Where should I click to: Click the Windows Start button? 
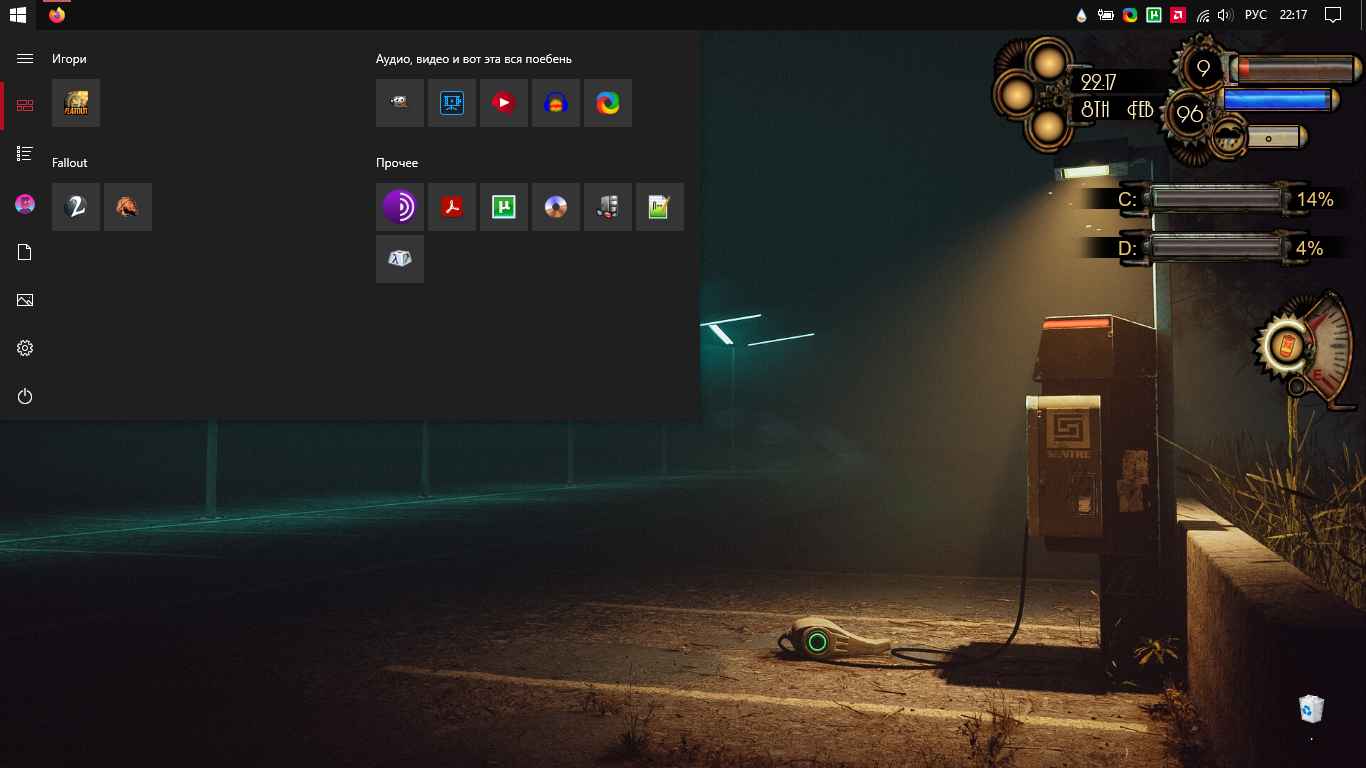pyautogui.click(x=18, y=15)
